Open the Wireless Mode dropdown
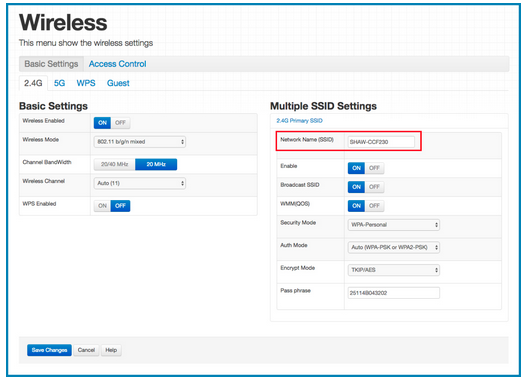This screenshot has height=382, width=526. pyautogui.click(x=140, y=142)
